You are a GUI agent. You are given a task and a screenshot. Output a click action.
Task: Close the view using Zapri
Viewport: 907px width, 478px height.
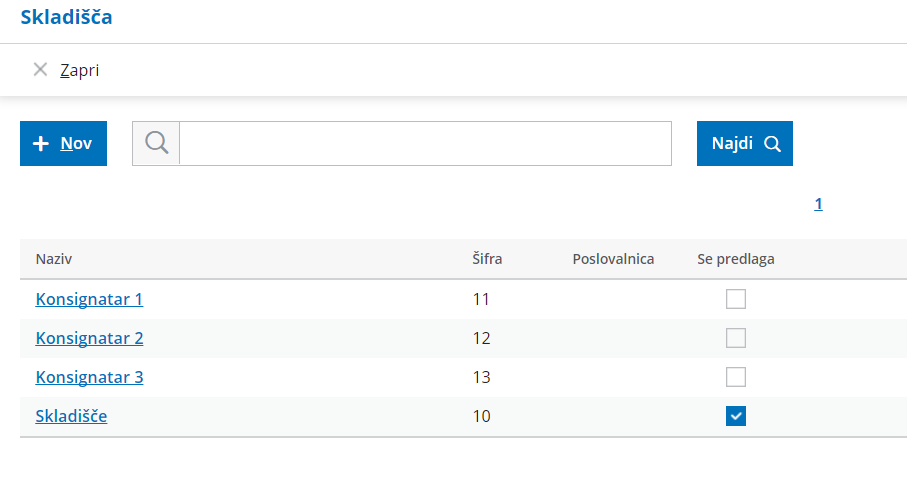pos(79,70)
